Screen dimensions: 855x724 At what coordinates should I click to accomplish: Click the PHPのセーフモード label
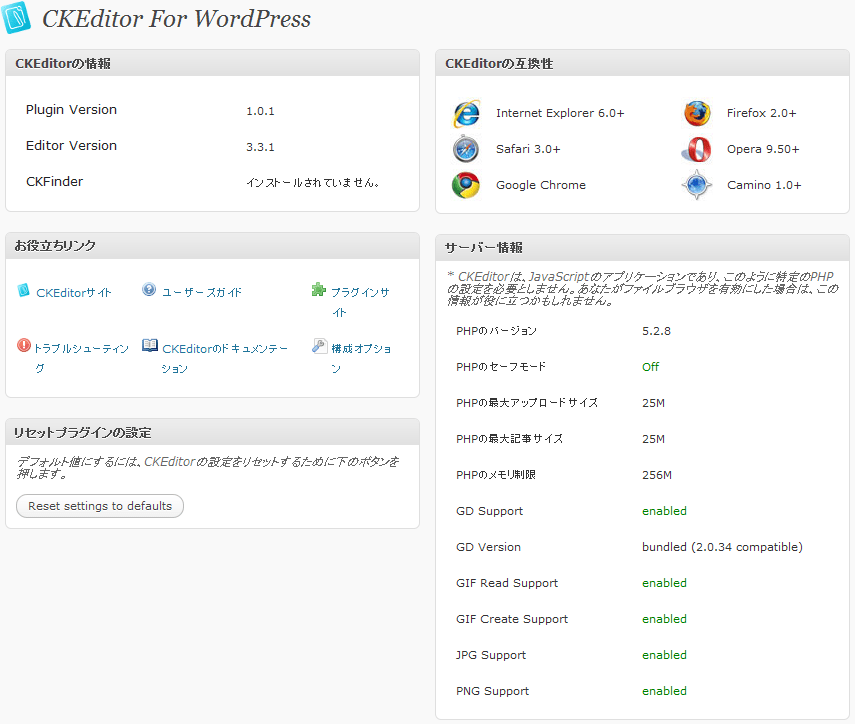[501, 367]
